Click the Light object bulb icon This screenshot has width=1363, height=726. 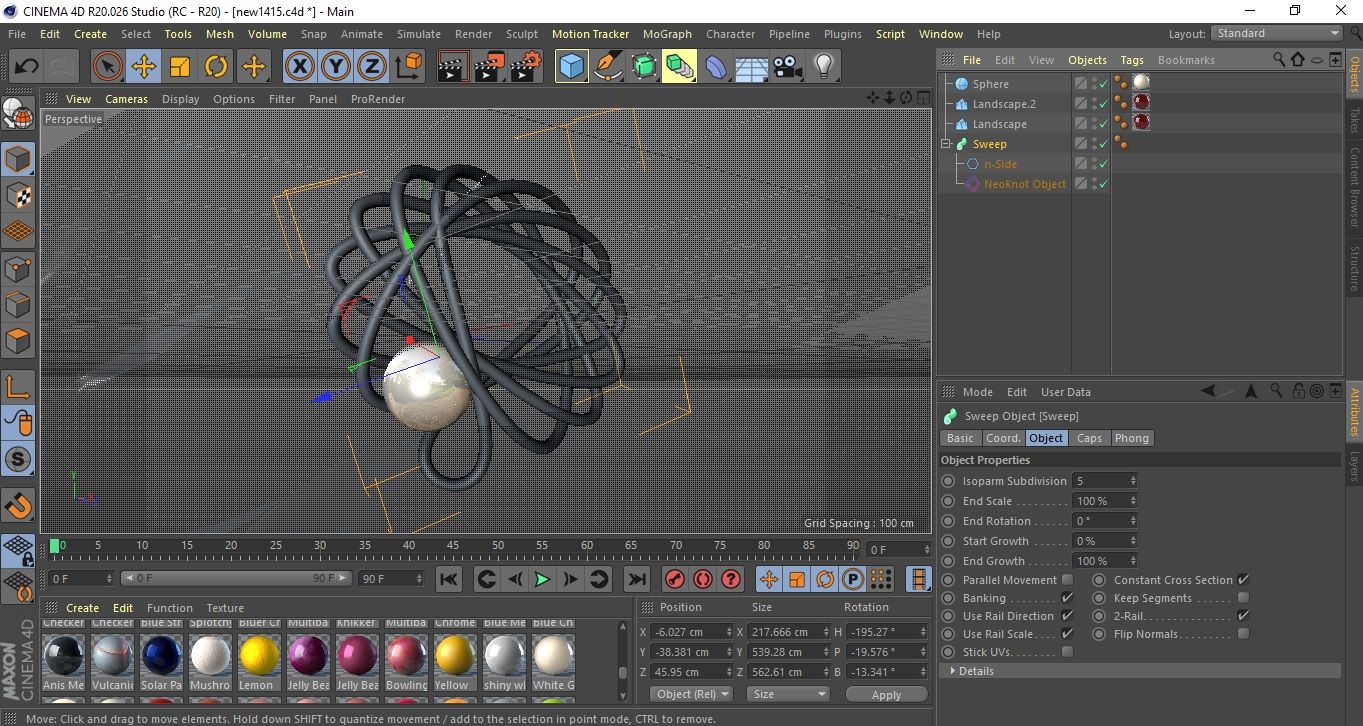(x=823, y=67)
